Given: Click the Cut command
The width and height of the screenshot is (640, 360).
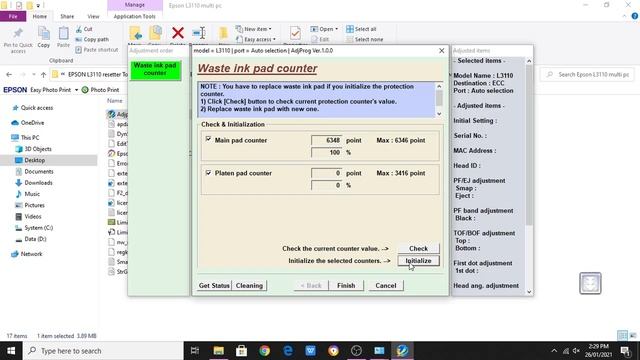Looking at the screenshot, I should pyautogui.click(x=84, y=29).
